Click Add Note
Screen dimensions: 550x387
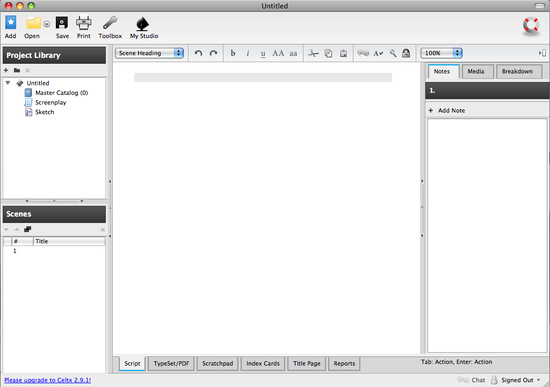pos(447,110)
